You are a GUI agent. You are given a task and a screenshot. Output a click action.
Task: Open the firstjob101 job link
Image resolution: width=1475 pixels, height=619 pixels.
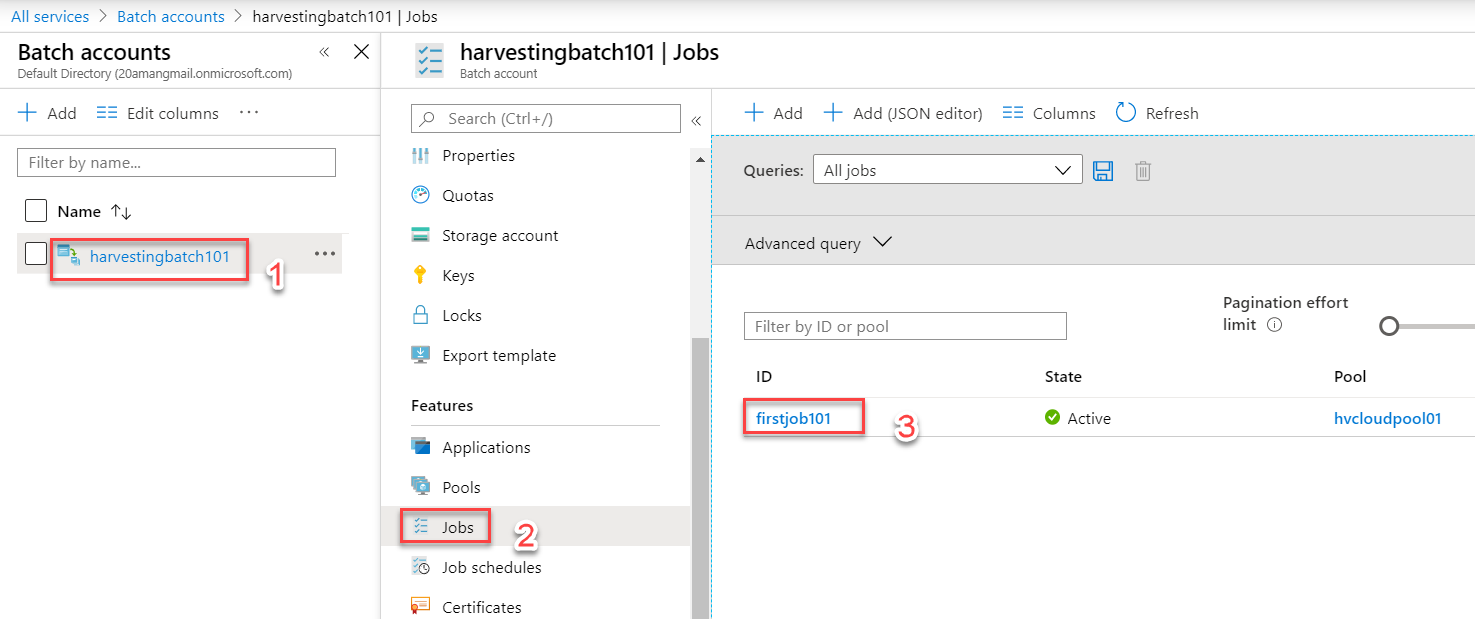pyautogui.click(x=793, y=418)
